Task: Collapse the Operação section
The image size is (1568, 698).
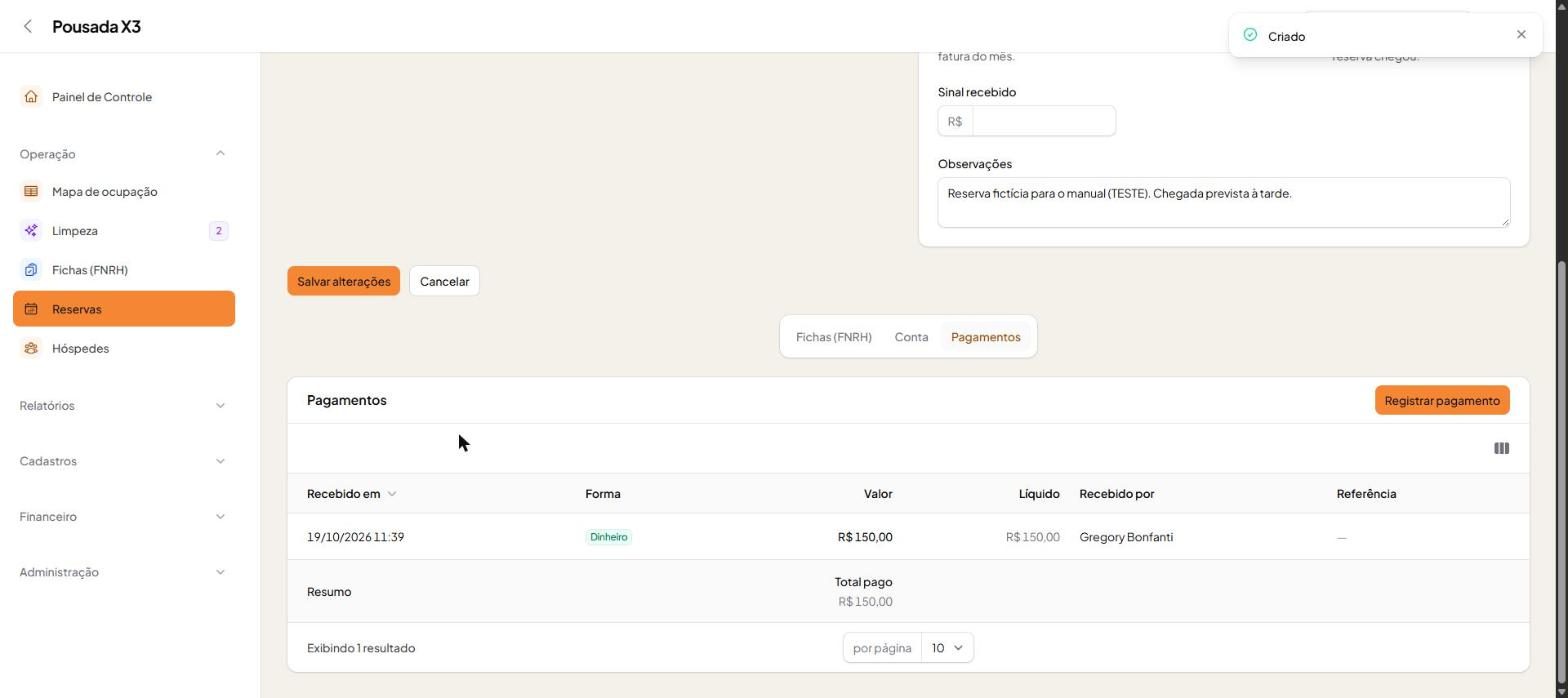Action: click(x=220, y=153)
